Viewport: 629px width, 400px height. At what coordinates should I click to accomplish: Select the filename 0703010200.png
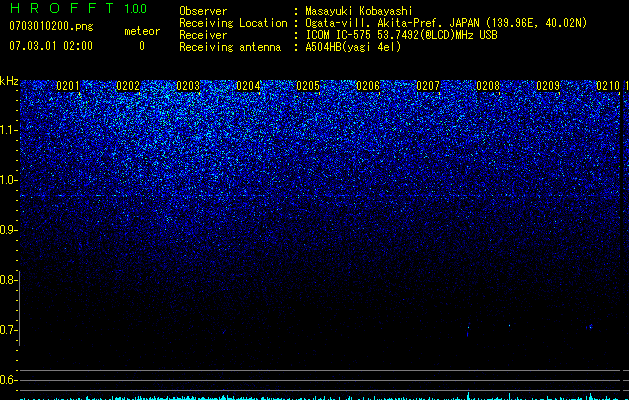51,27
